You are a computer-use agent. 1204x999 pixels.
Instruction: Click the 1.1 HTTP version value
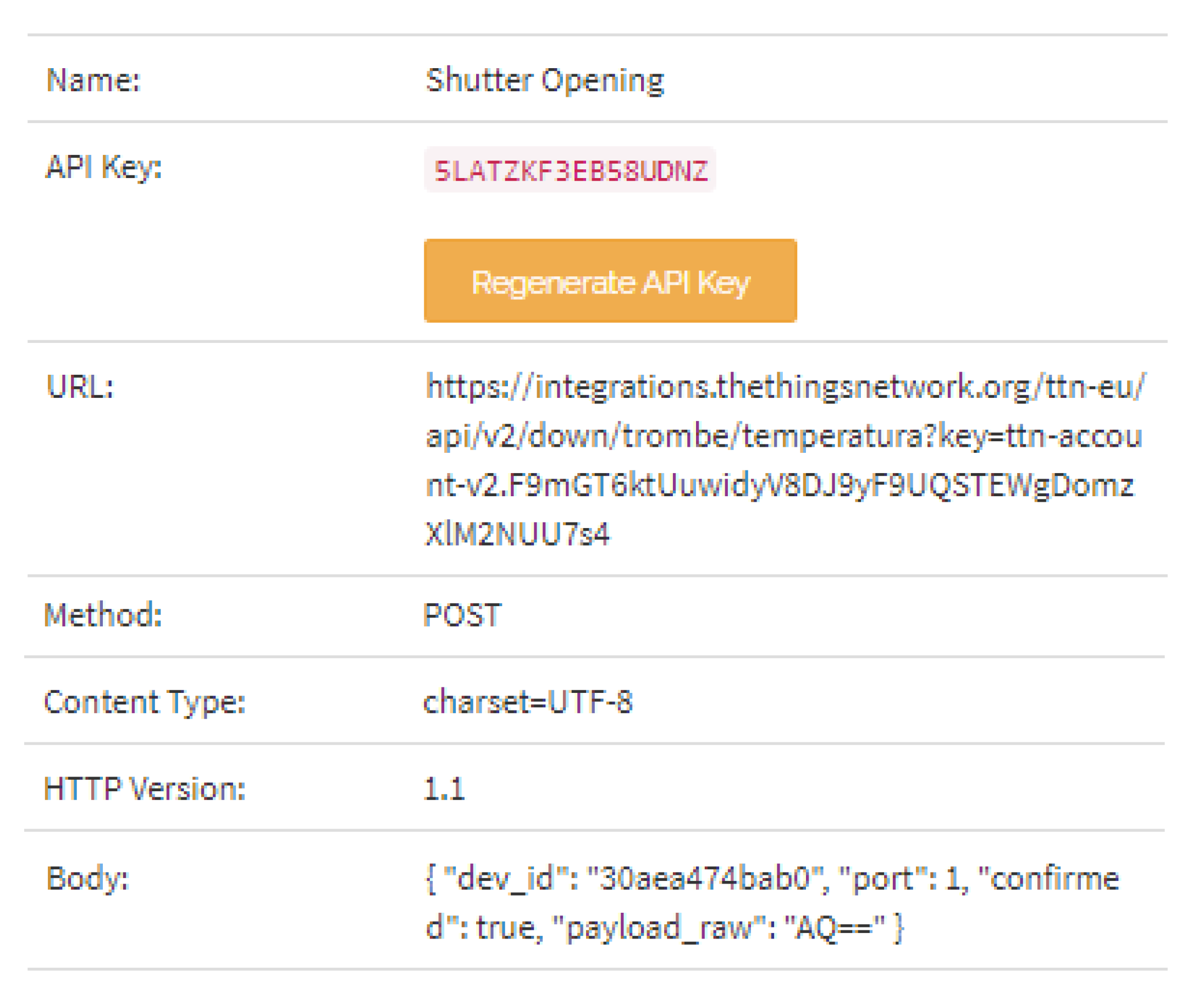[444, 789]
